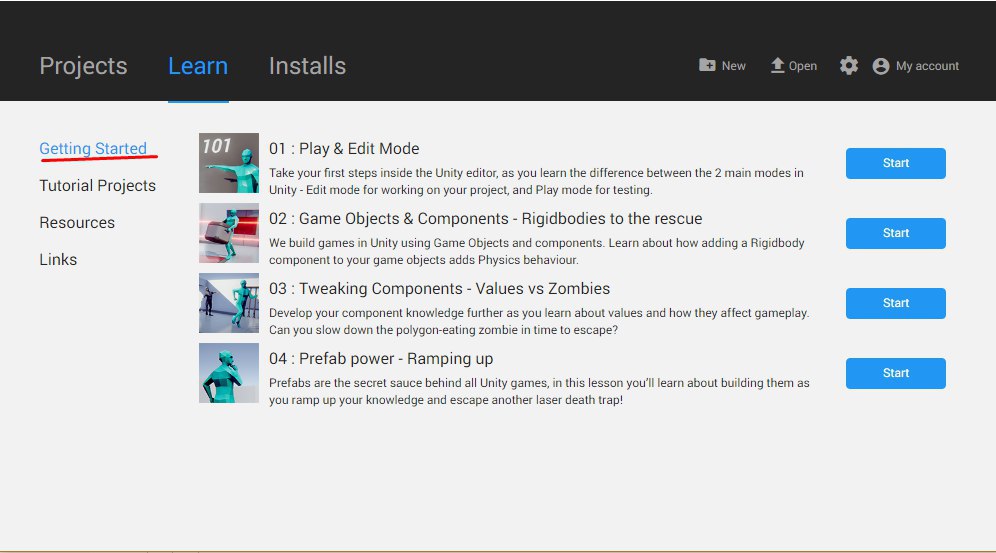Click the title '02 : Game Objects & Components - Rigidbodies to the rescue'
Image resolution: width=996 pixels, height=553 pixels.
point(485,218)
